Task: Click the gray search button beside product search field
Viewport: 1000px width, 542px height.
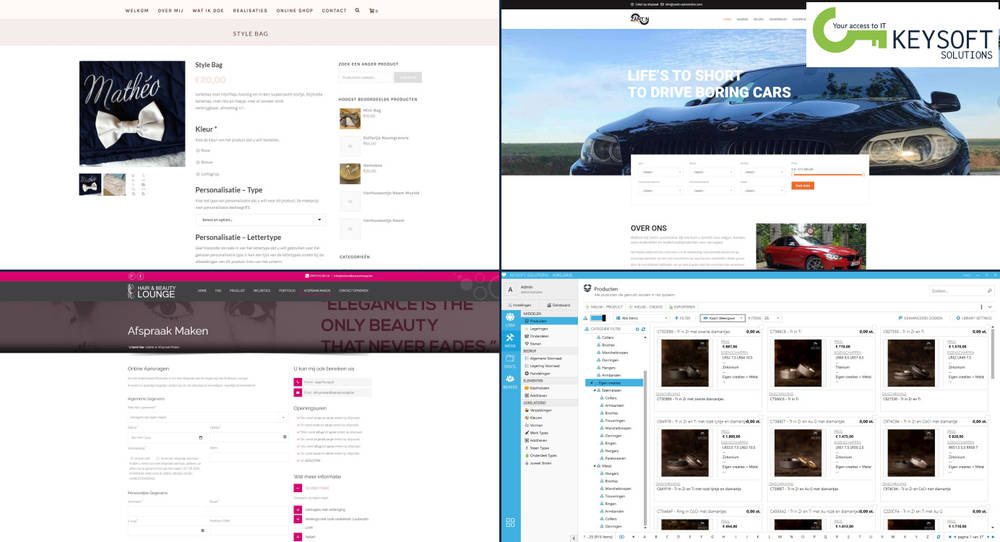Action: tap(408, 77)
